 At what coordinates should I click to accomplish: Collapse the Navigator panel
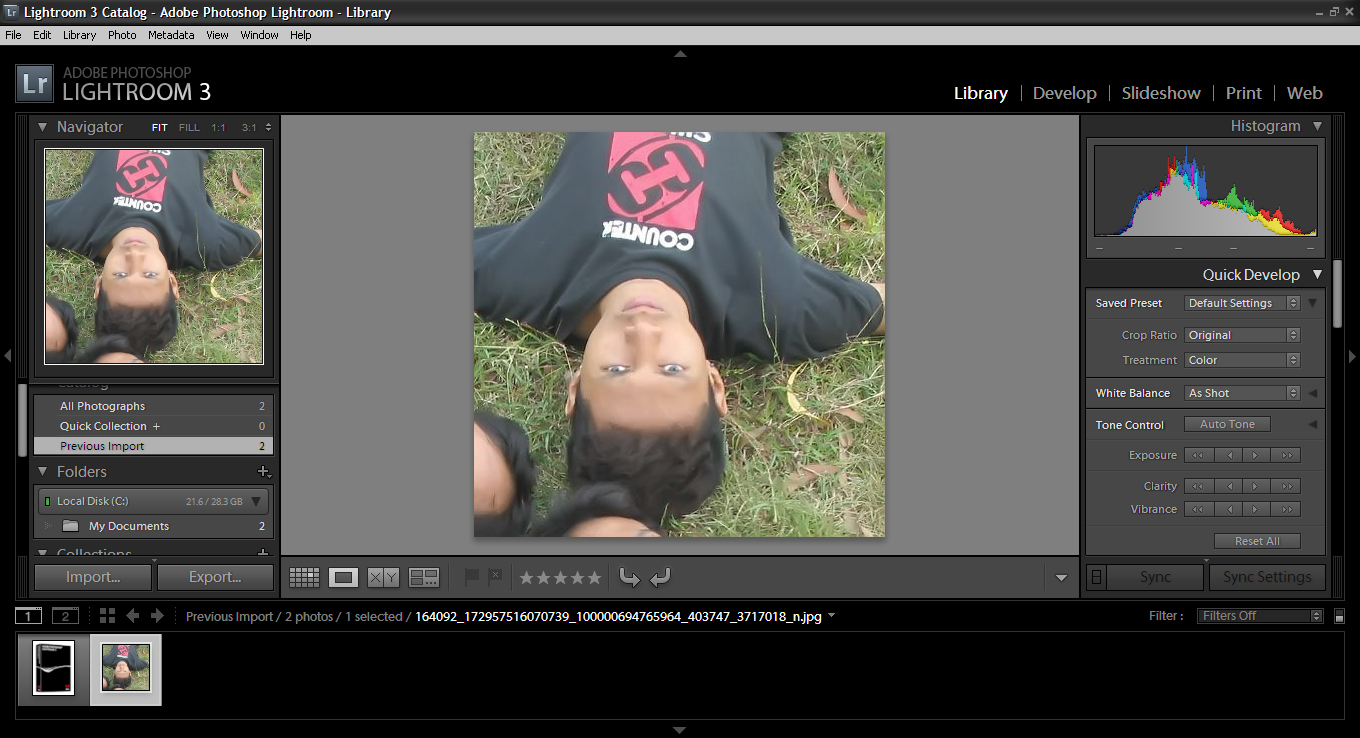click(x=43, y=127)
